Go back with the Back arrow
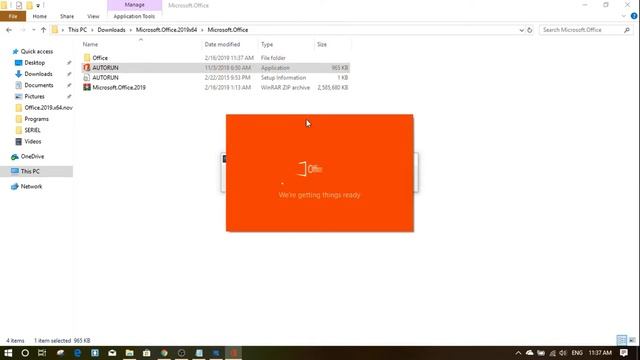Screen dimensions: 640x360 [x=9, y=30]
